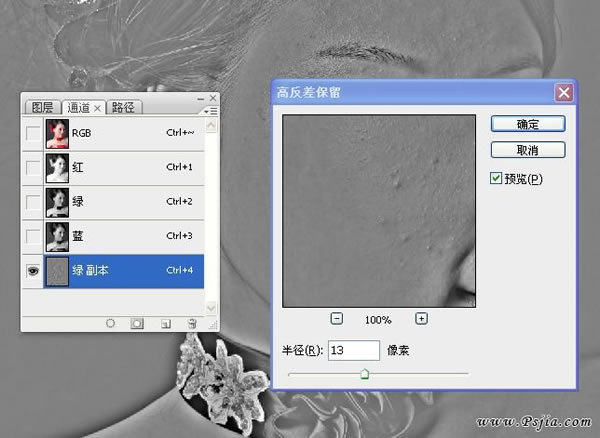Load channel as selection icon

click(110, 324)
